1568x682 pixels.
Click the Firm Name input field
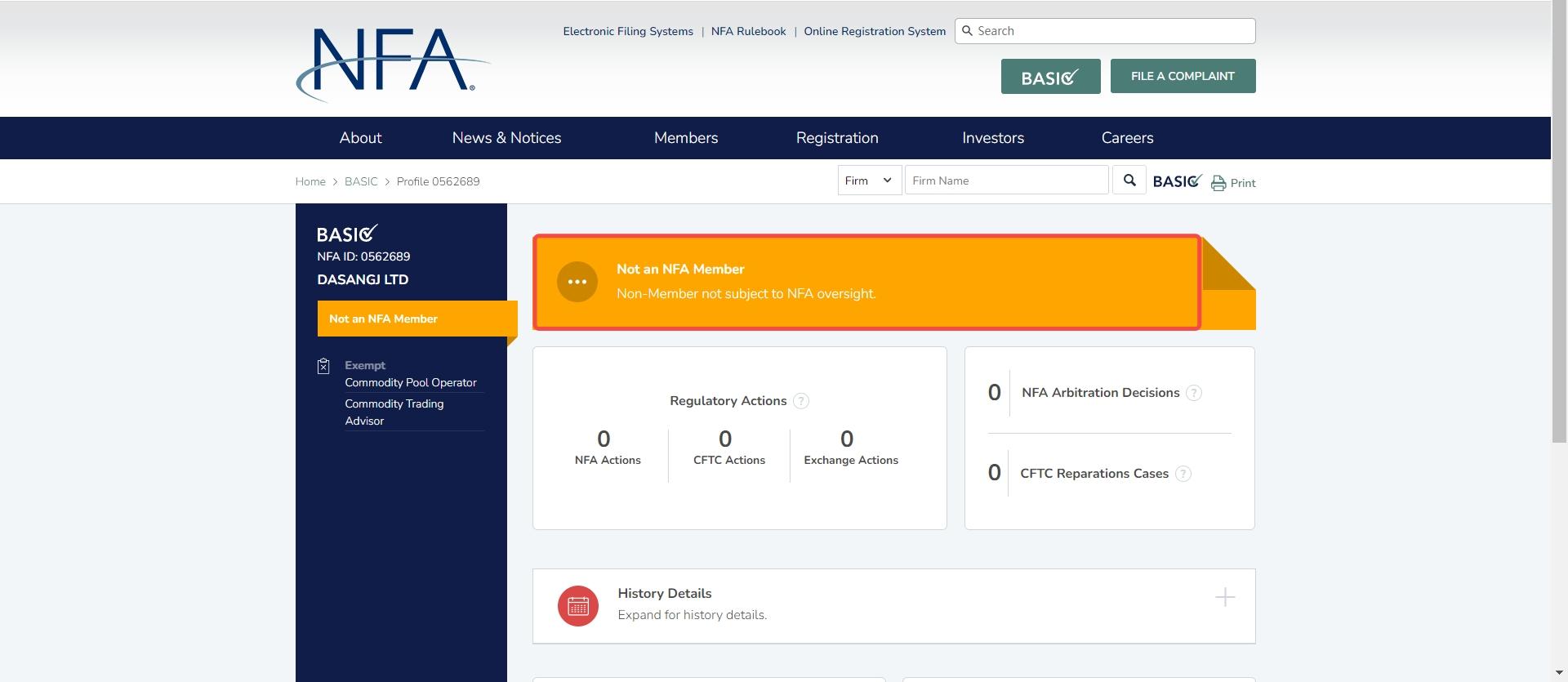1006,181
